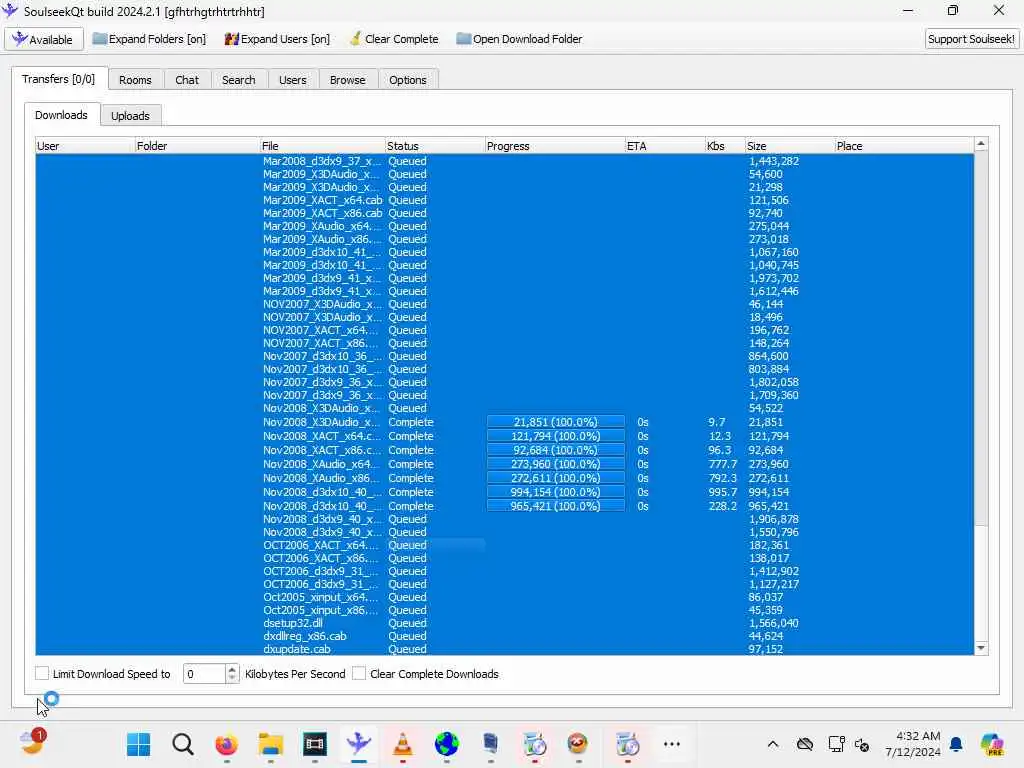This screenshot has width=1024, height=768.
Task: Select the Transfers [0/0] tab
Action: pyautogui.click(x=59, y=79)
